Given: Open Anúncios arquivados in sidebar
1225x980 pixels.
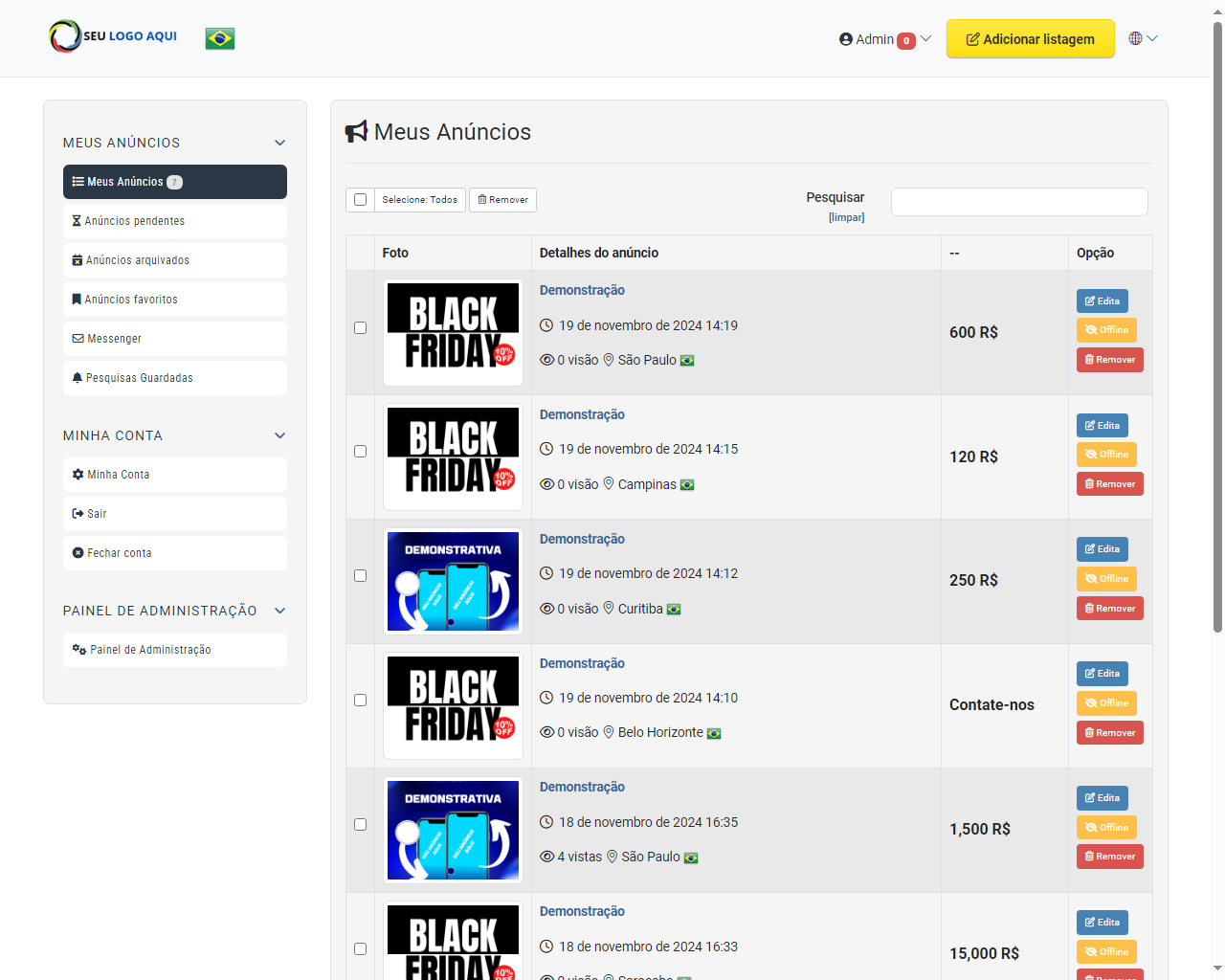Looking at the screenshot, I should pyautogui.click(x=175, y=260).
